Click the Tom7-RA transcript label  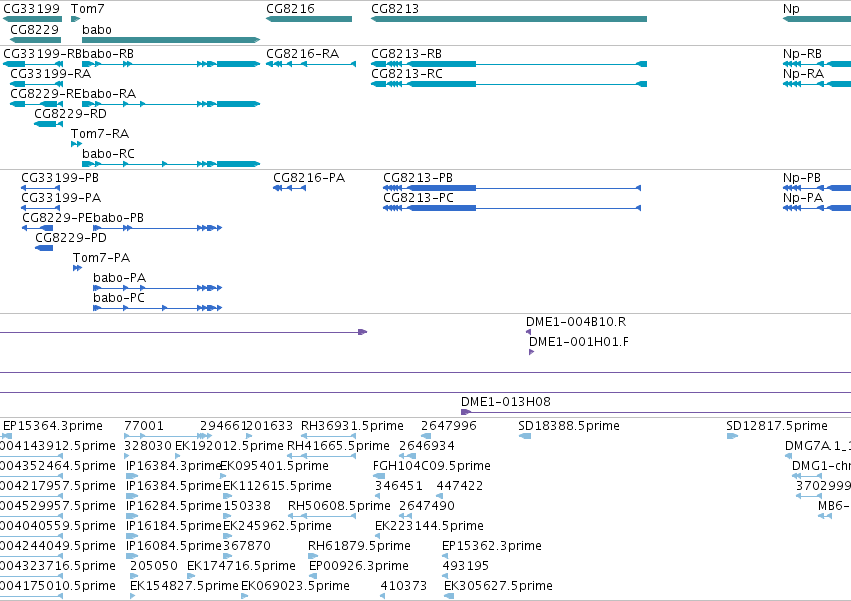pos(100,134)
